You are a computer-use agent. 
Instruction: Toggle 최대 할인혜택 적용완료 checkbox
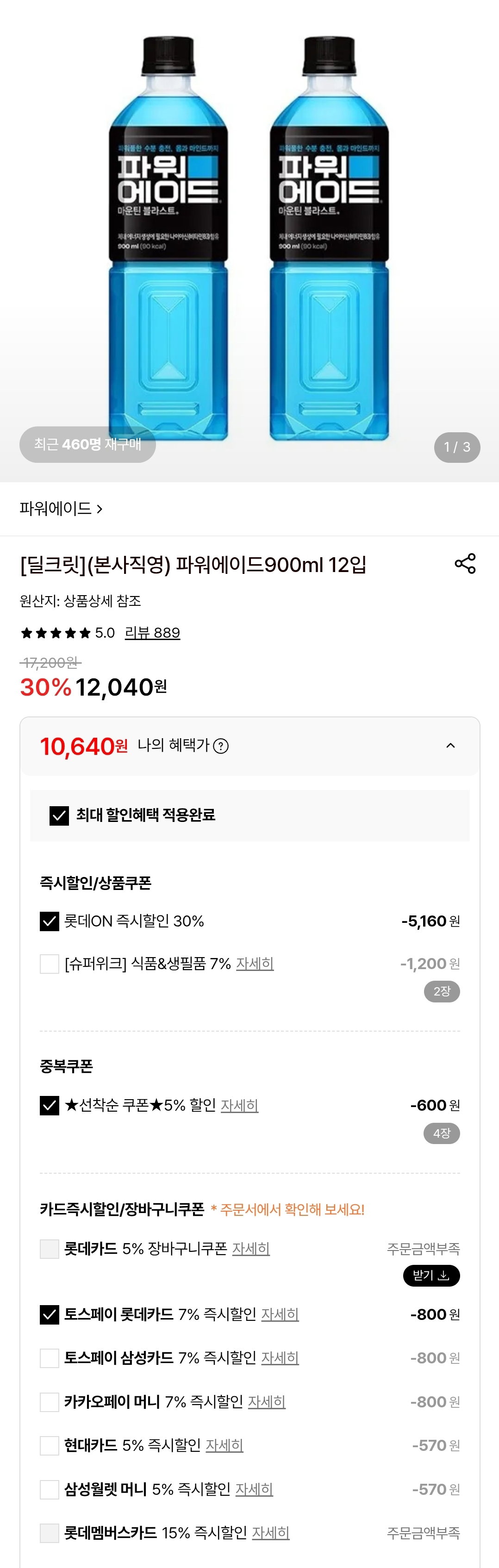pos(59,815)
